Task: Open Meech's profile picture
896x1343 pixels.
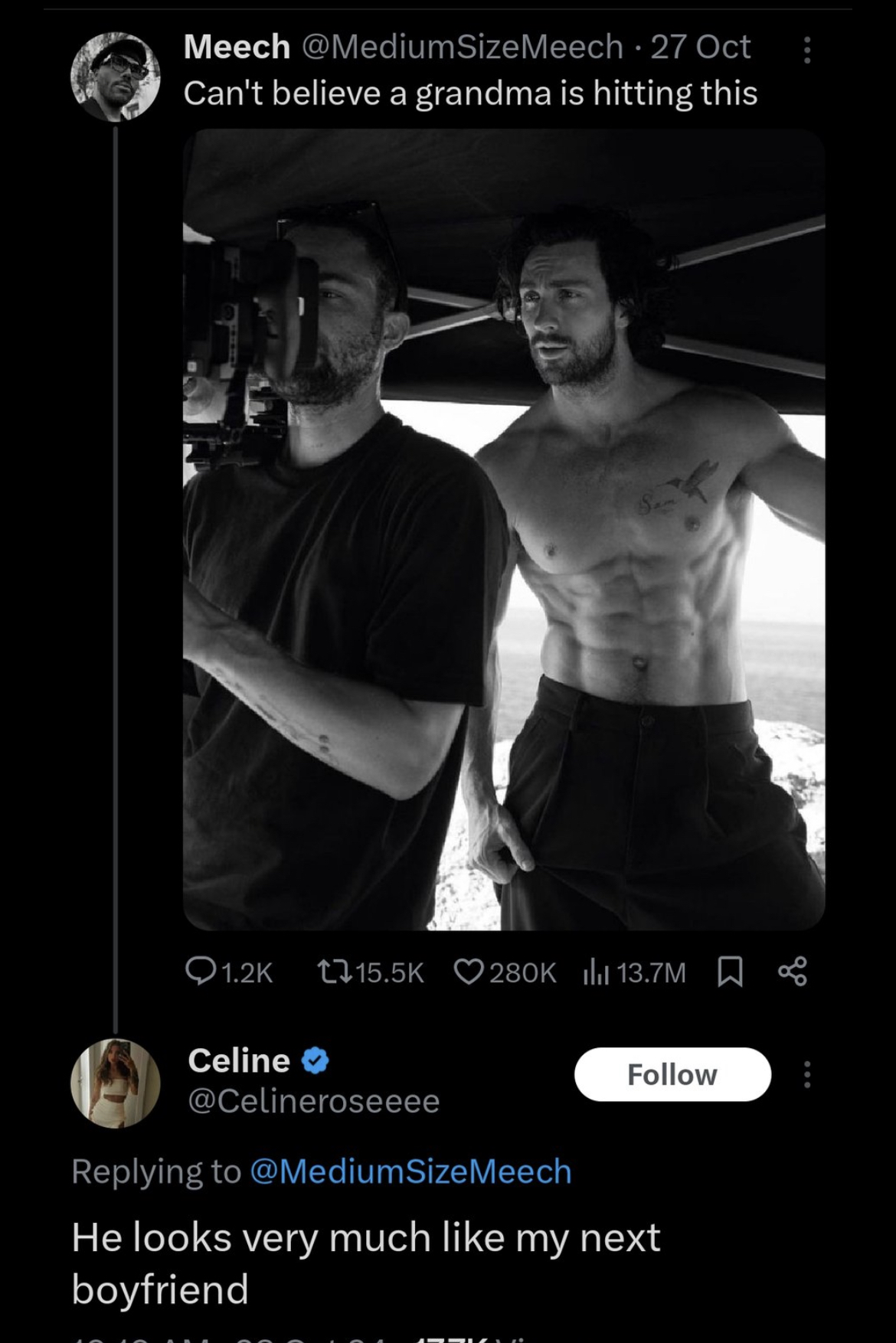Action: coord(116,77)
